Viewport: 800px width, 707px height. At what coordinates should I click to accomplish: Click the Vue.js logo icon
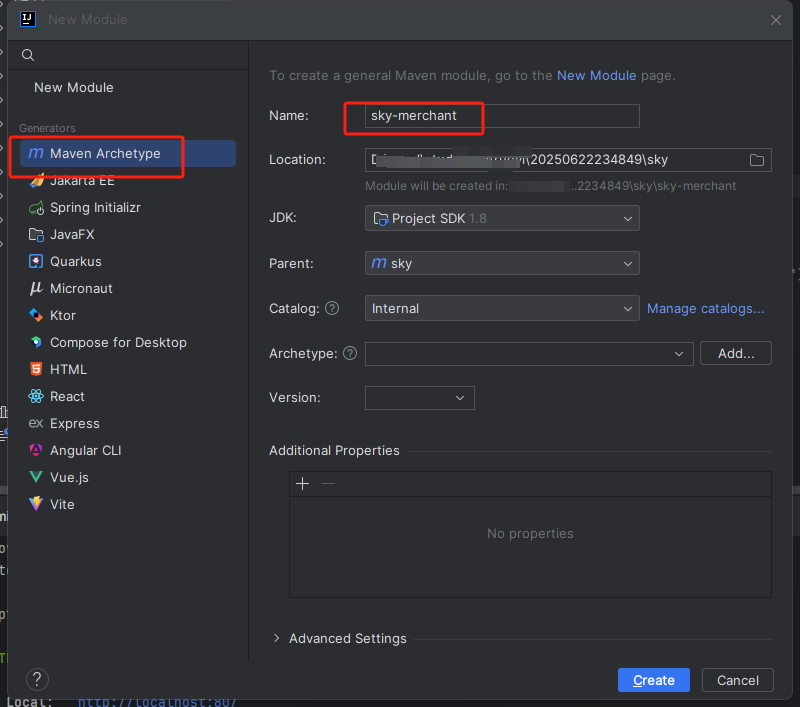point(36,477)
